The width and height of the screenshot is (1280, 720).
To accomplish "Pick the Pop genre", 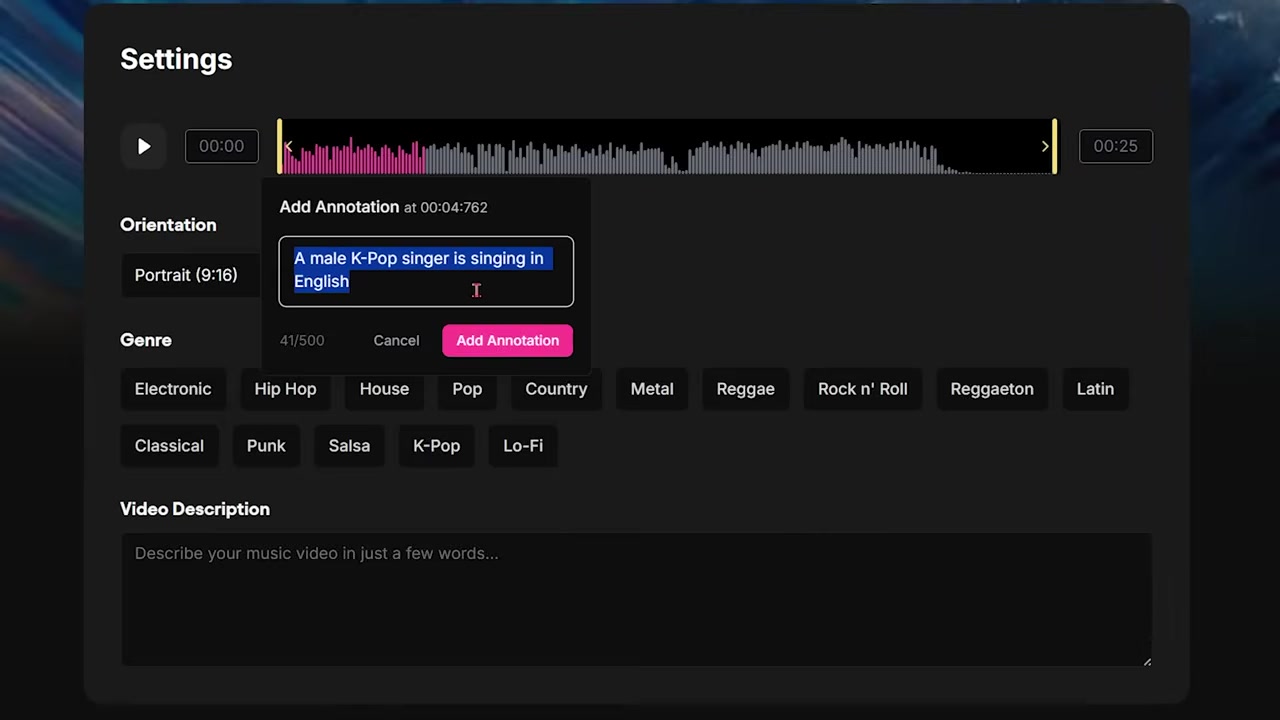I will (x=467, y=389).
